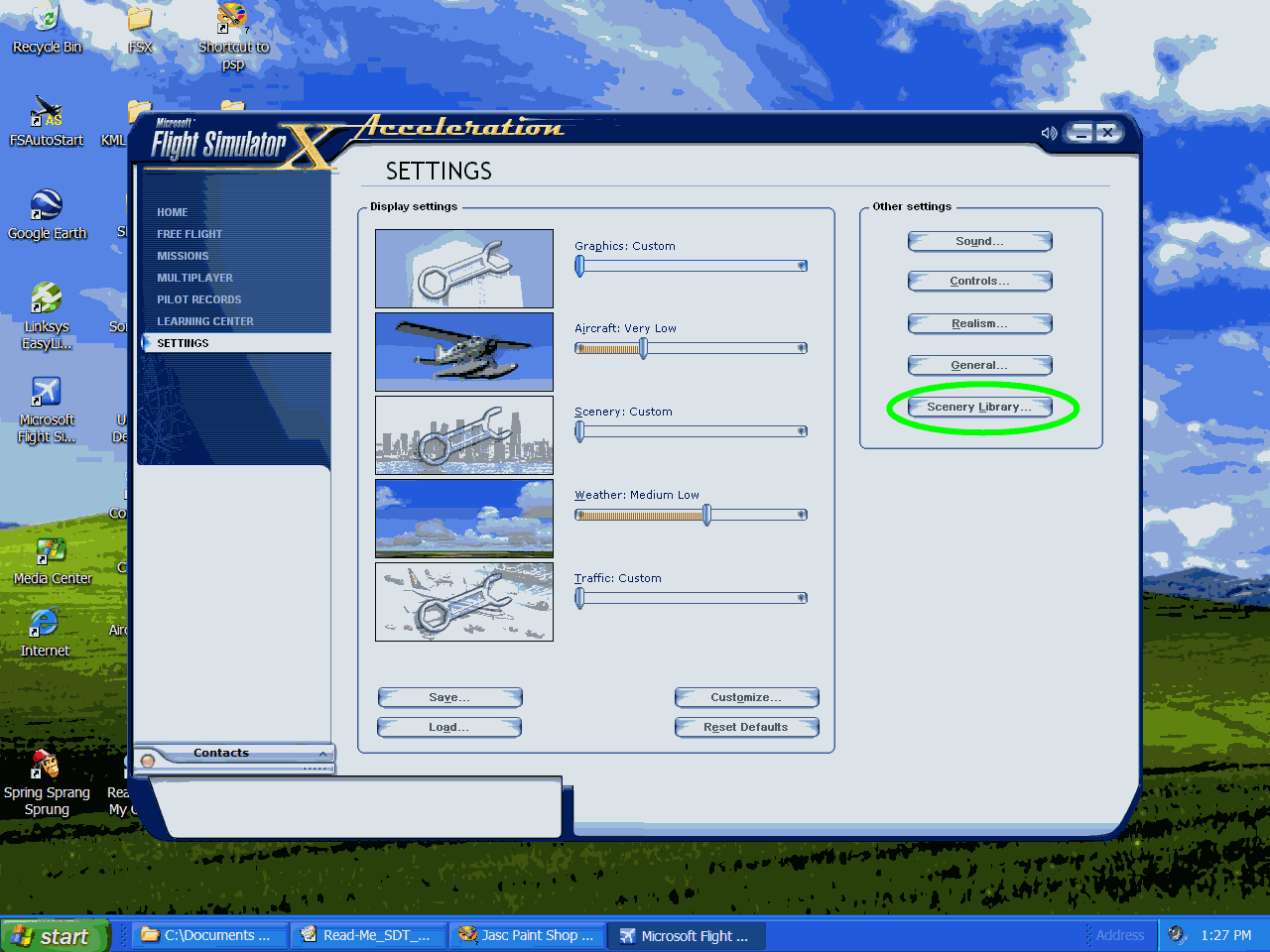Open the FSAutoStart desktop icon
This screenshot has width=1270, height=952.
point(46,117)
